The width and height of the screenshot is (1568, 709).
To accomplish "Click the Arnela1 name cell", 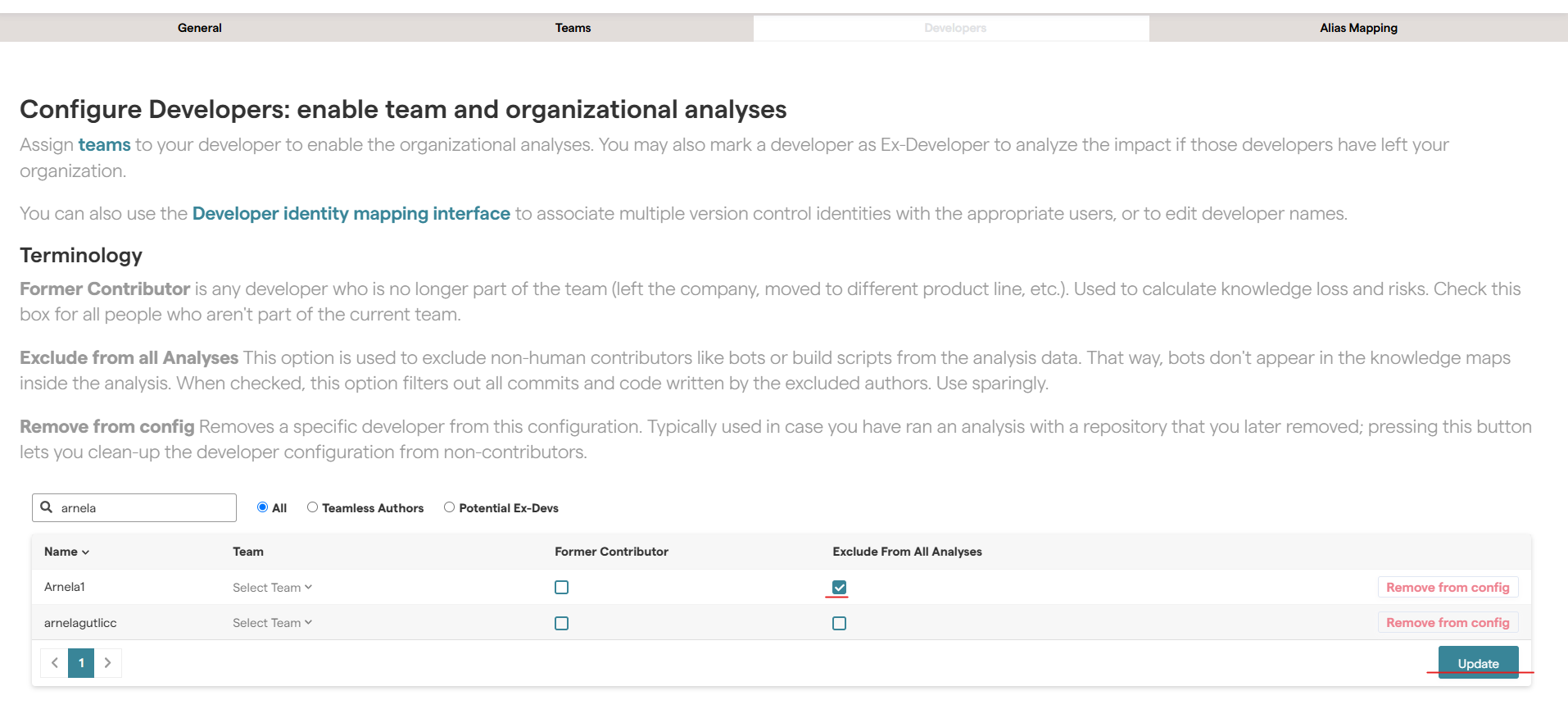I will (x=65, y=587).
